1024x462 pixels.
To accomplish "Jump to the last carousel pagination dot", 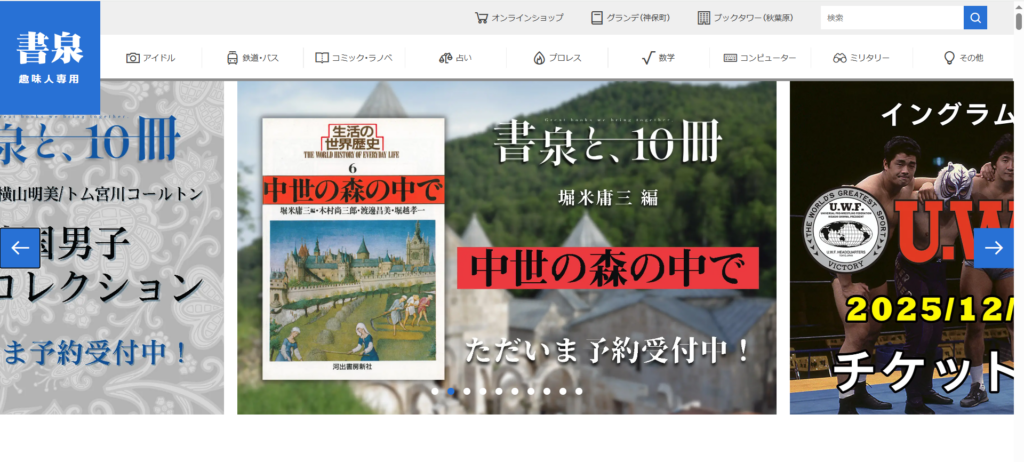I will tap(578, 392).
